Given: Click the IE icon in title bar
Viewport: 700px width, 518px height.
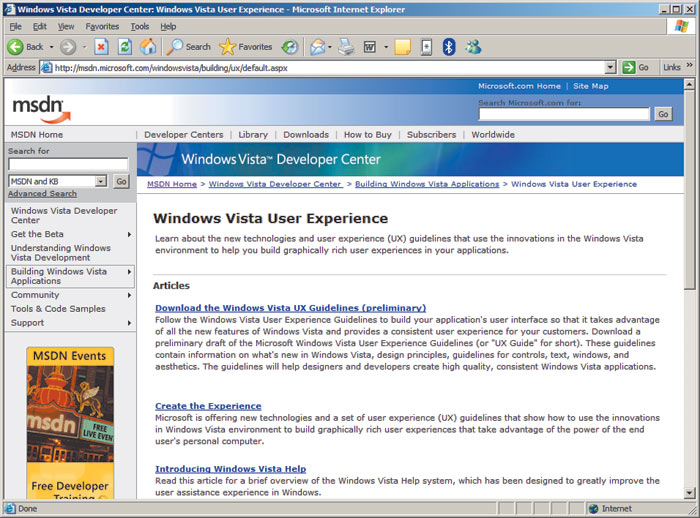Looking at the screenshot, I should 9,9.
